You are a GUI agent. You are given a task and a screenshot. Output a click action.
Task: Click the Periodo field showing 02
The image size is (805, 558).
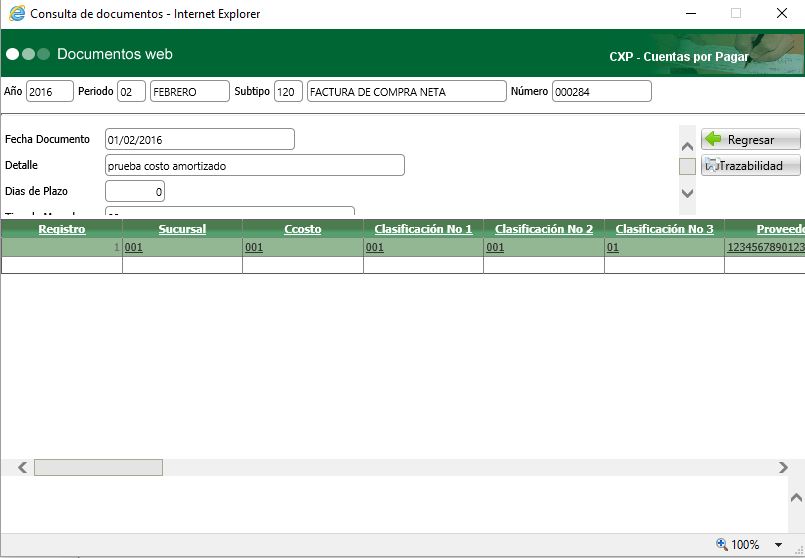(x=131, y=91)
